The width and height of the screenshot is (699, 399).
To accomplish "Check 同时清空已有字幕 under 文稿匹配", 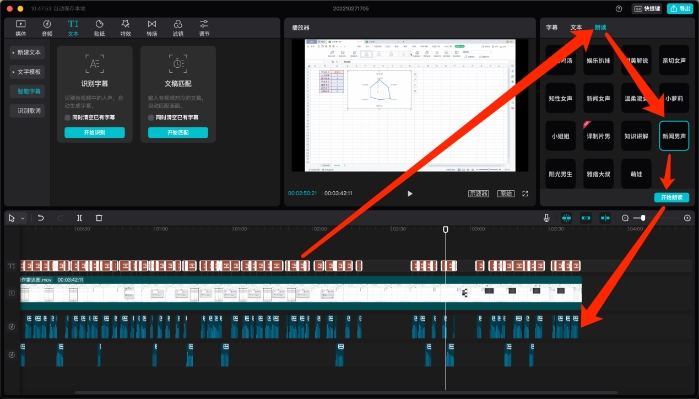I will coord(151,118).
